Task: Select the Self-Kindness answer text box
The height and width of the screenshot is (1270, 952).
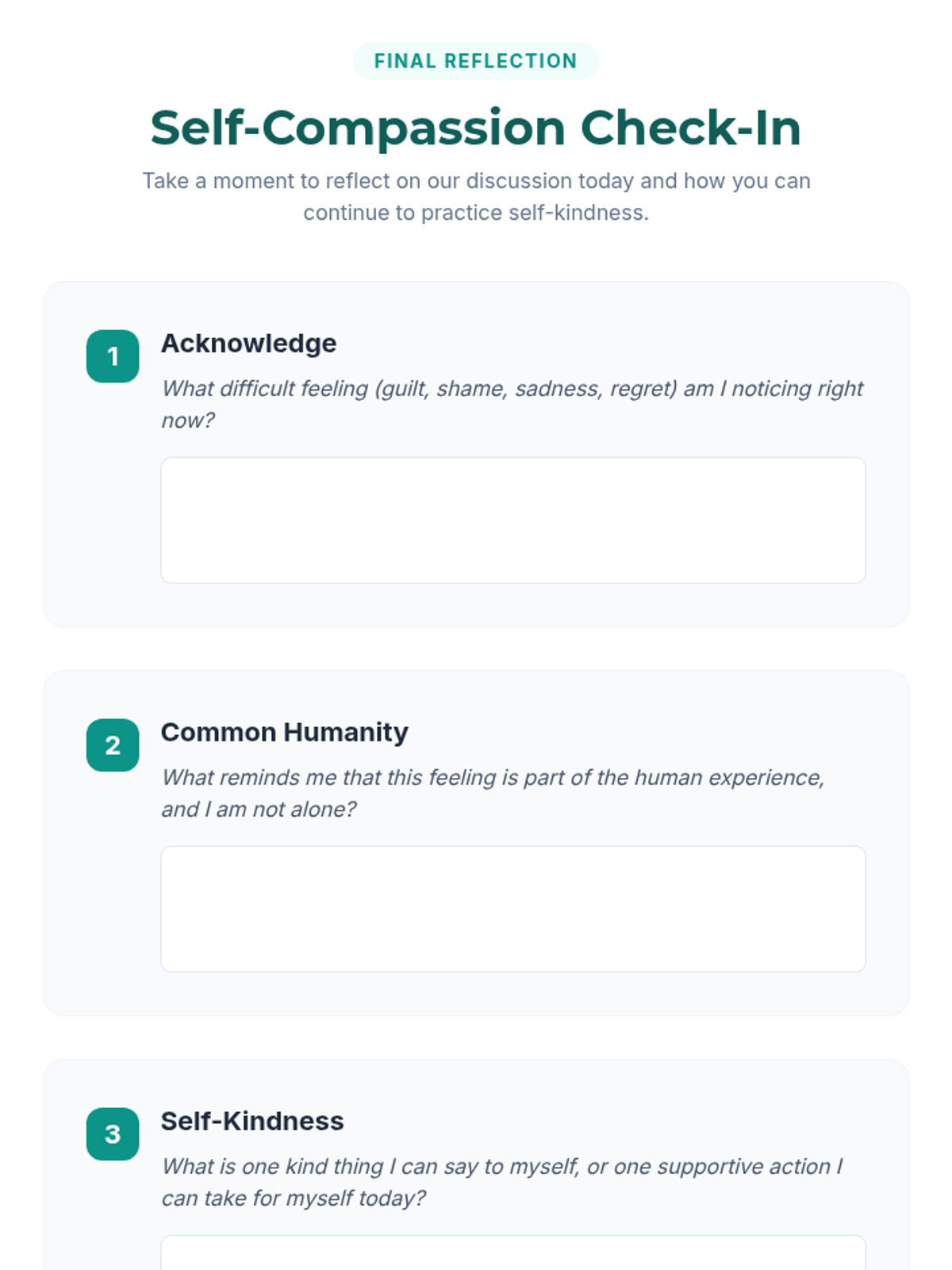Action: (x=513, y=1253)
